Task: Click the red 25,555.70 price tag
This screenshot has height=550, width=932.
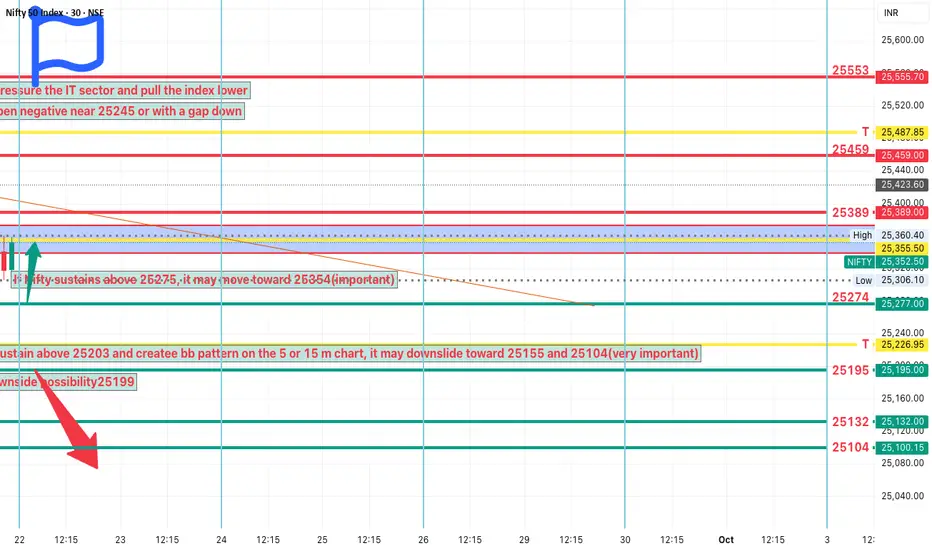Action: (x=902, y=77)
